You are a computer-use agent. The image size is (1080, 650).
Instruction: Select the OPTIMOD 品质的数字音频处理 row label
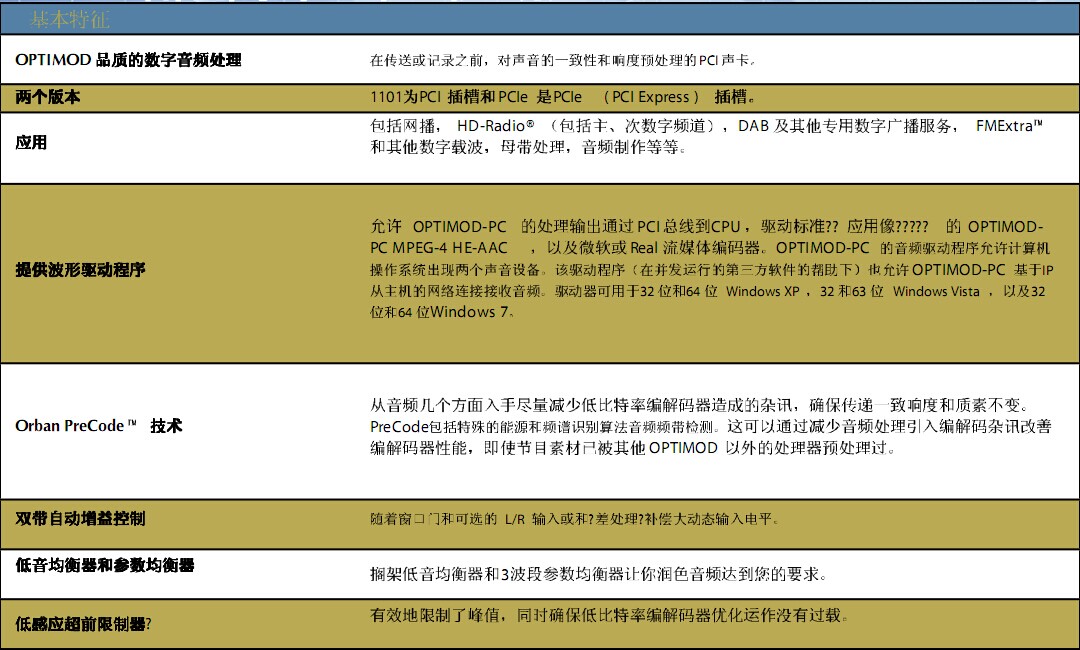tap(128, 60)
